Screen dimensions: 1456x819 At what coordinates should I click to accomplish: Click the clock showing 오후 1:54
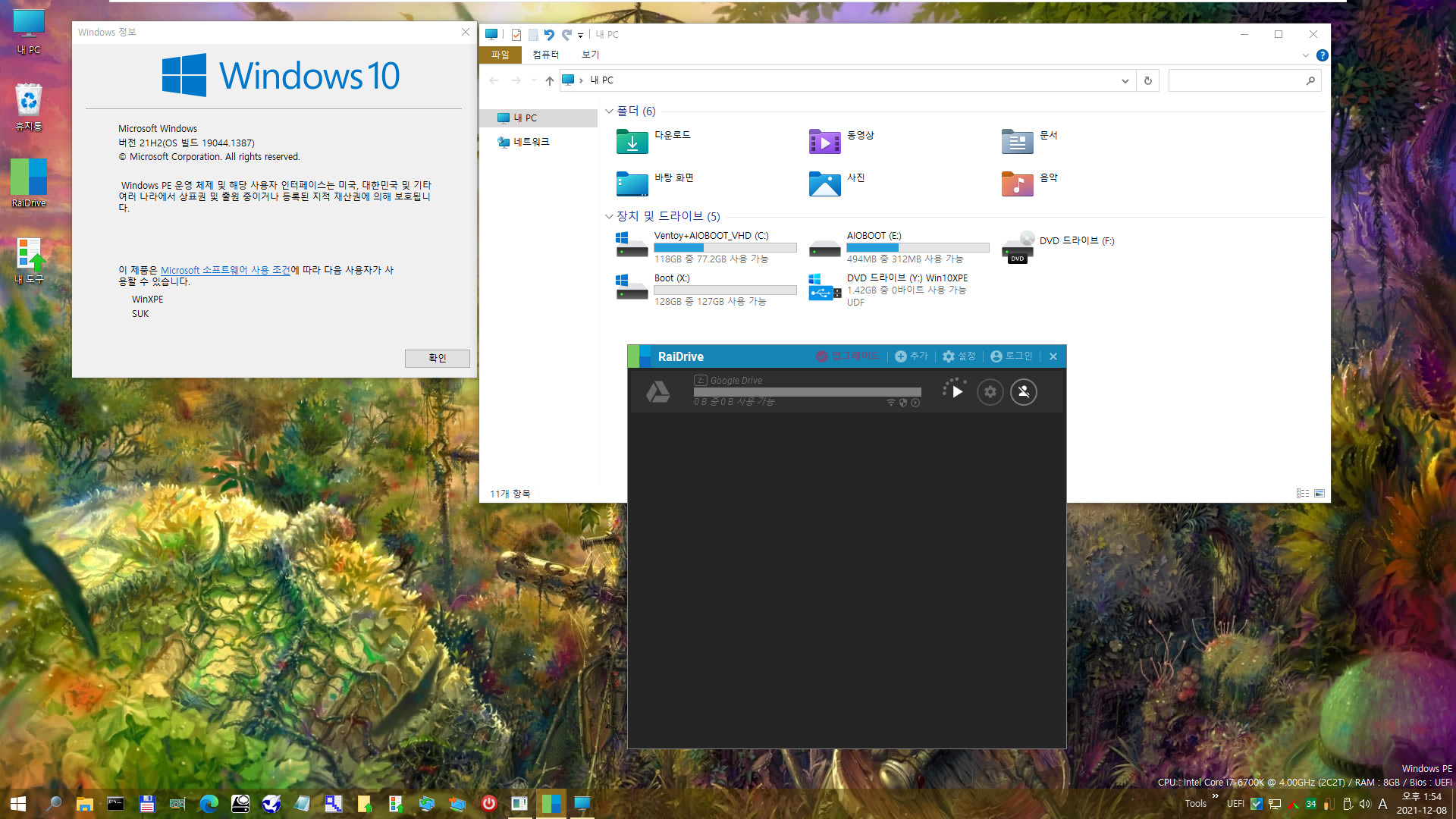[x=1421, y=797]
